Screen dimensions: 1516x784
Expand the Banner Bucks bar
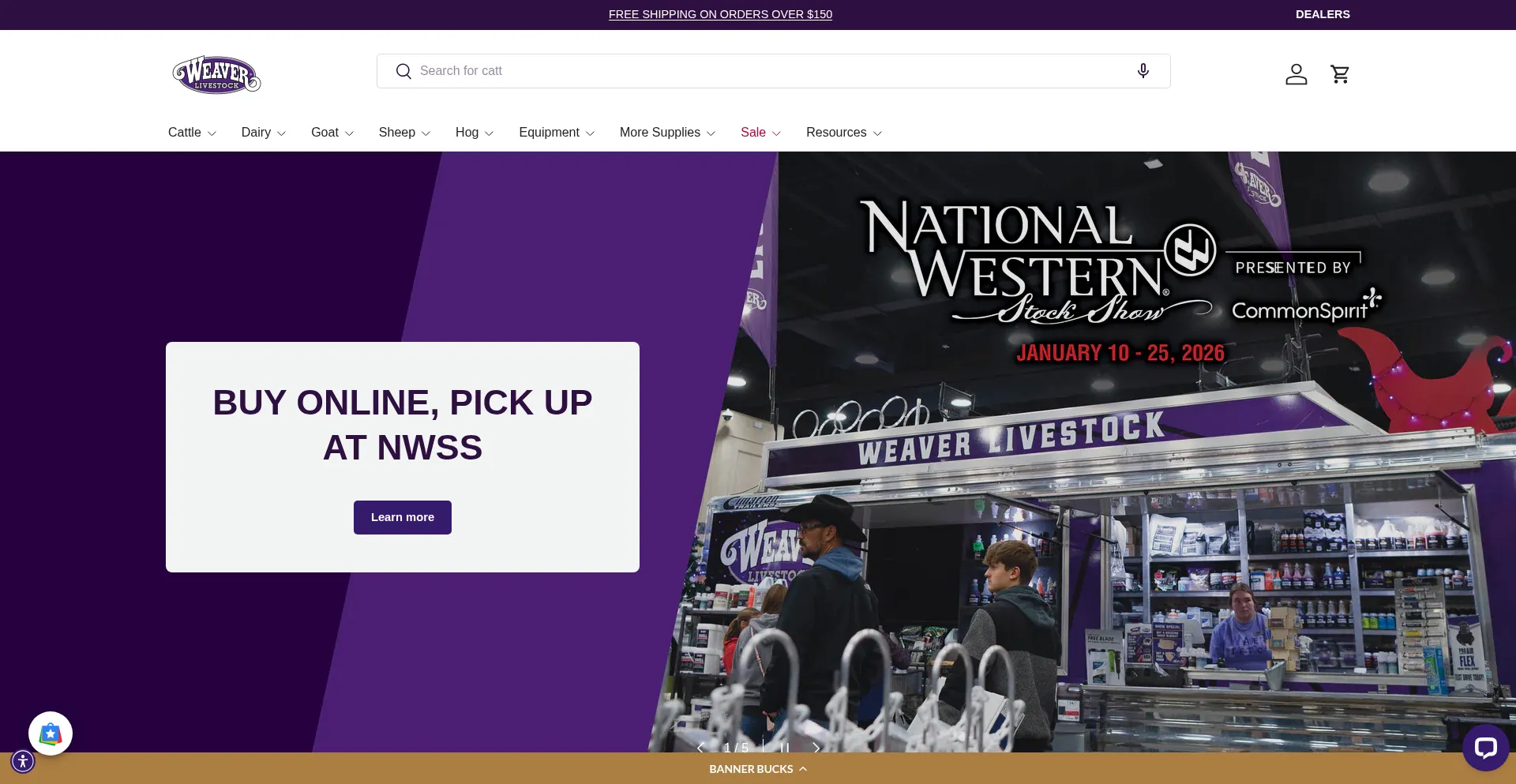pyautogui.click(x=758, y=769)
